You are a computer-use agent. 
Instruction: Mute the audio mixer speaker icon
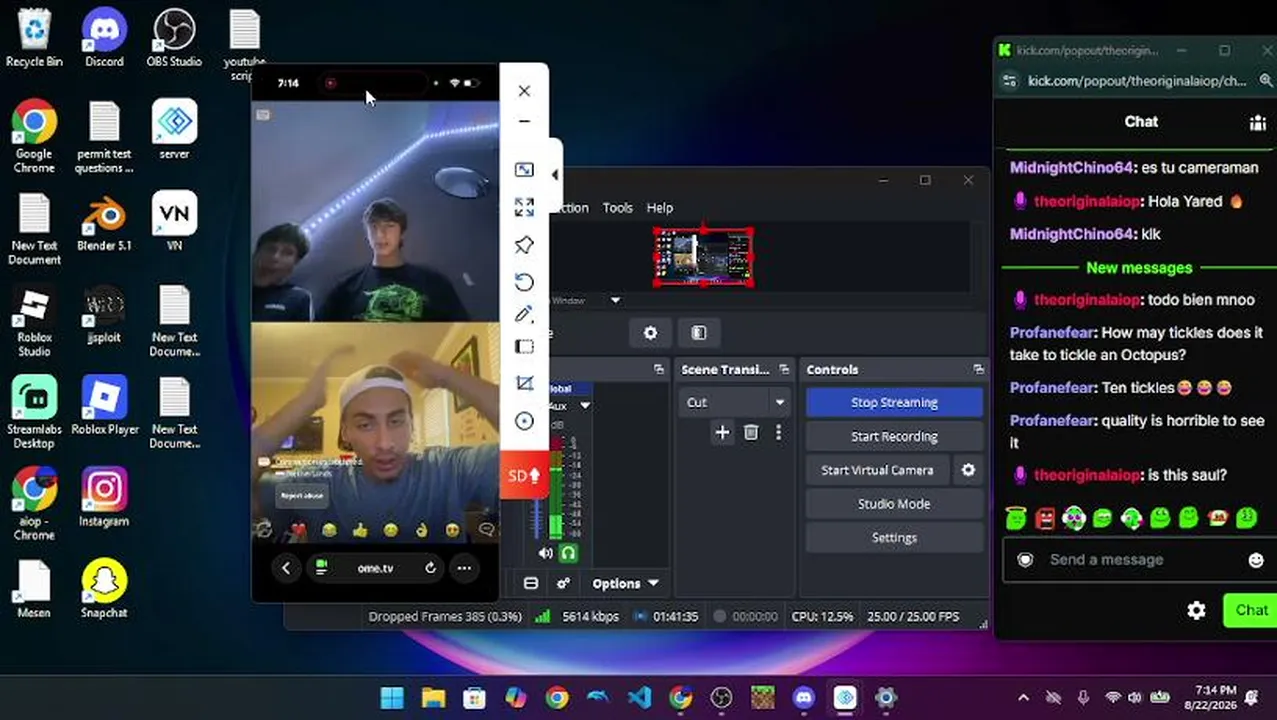click(x=545, y=552)
